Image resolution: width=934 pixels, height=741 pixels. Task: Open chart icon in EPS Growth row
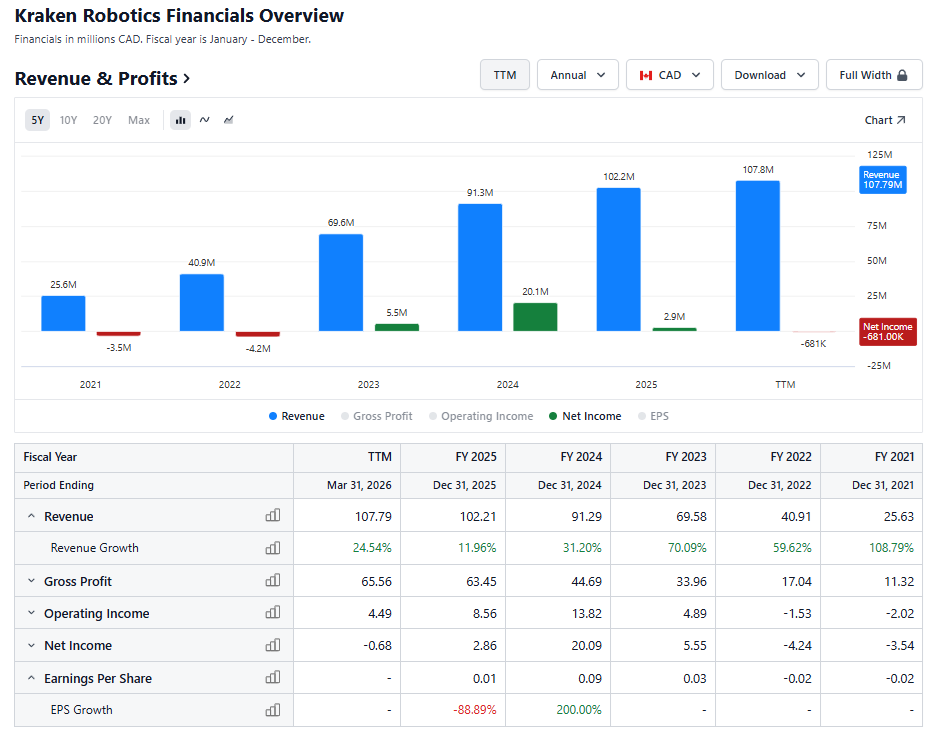coord(273,710)
